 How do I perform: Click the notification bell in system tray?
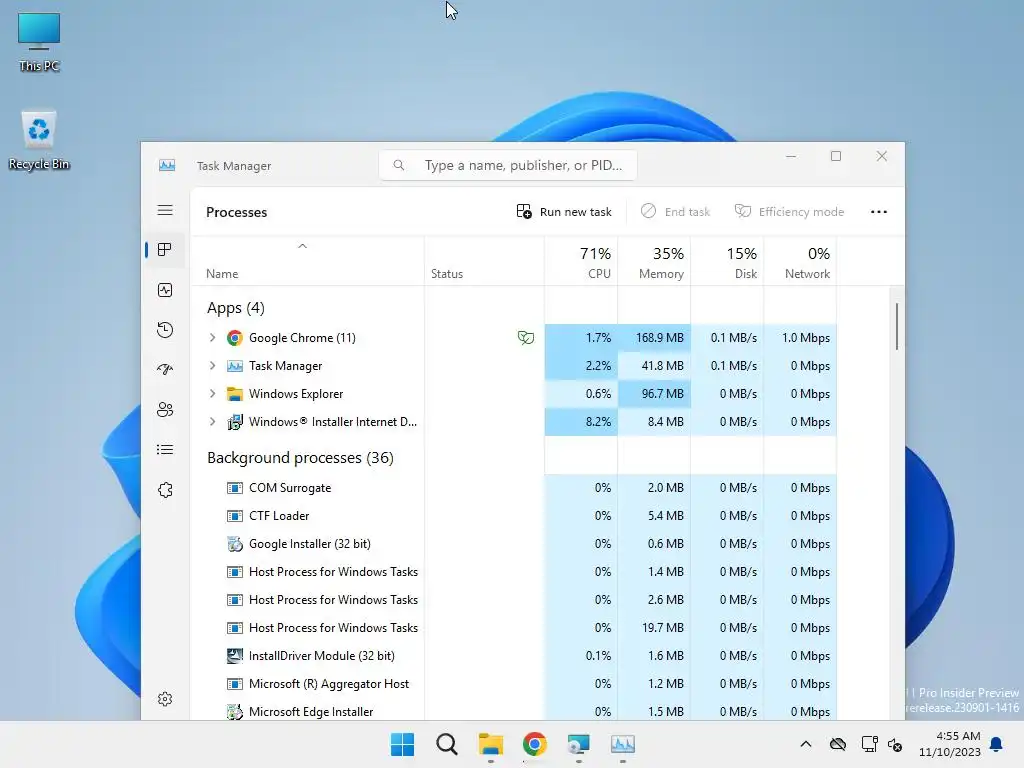tap(997, 744)
